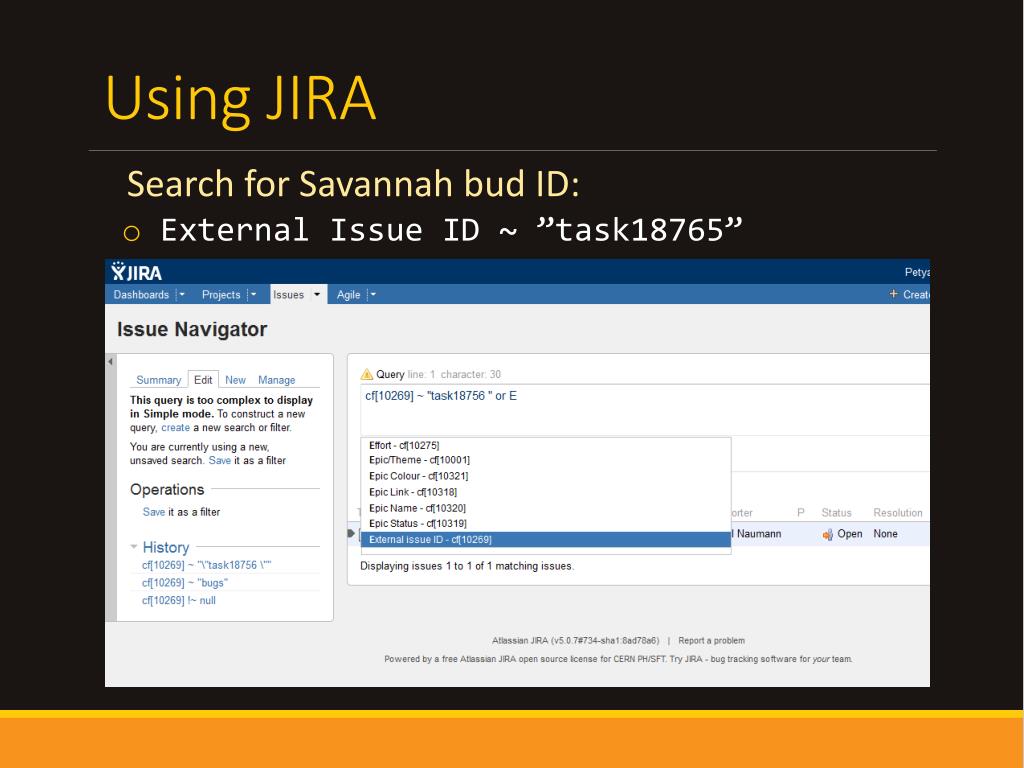The width and height of the screenshot is (1024, 768).
Task: Open the Projects menu
Action: click(x=221, y=295)
